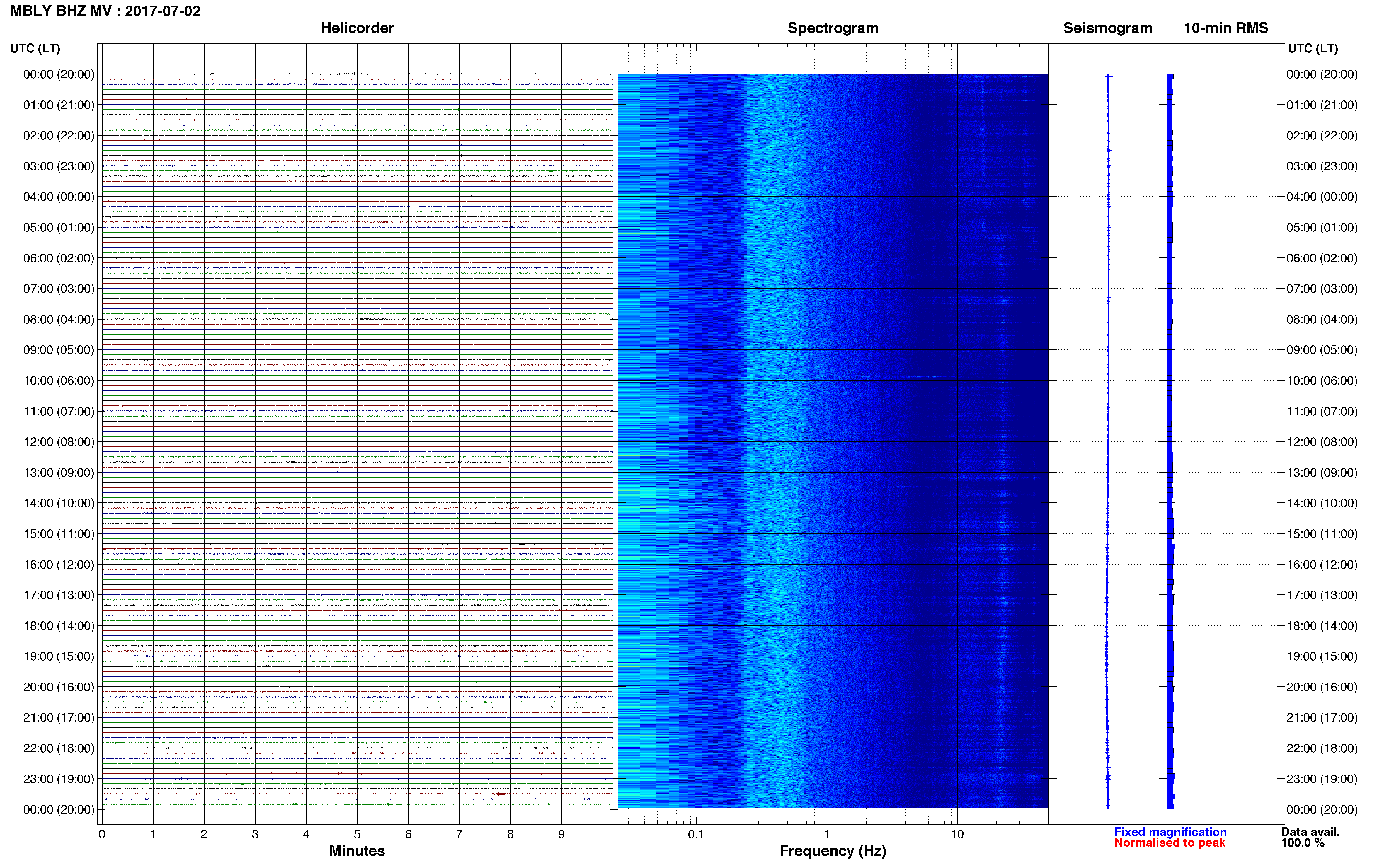Click the left UTC (LT) axis label
Viewport: 1389px width, 868px height.
coord(35,48)
